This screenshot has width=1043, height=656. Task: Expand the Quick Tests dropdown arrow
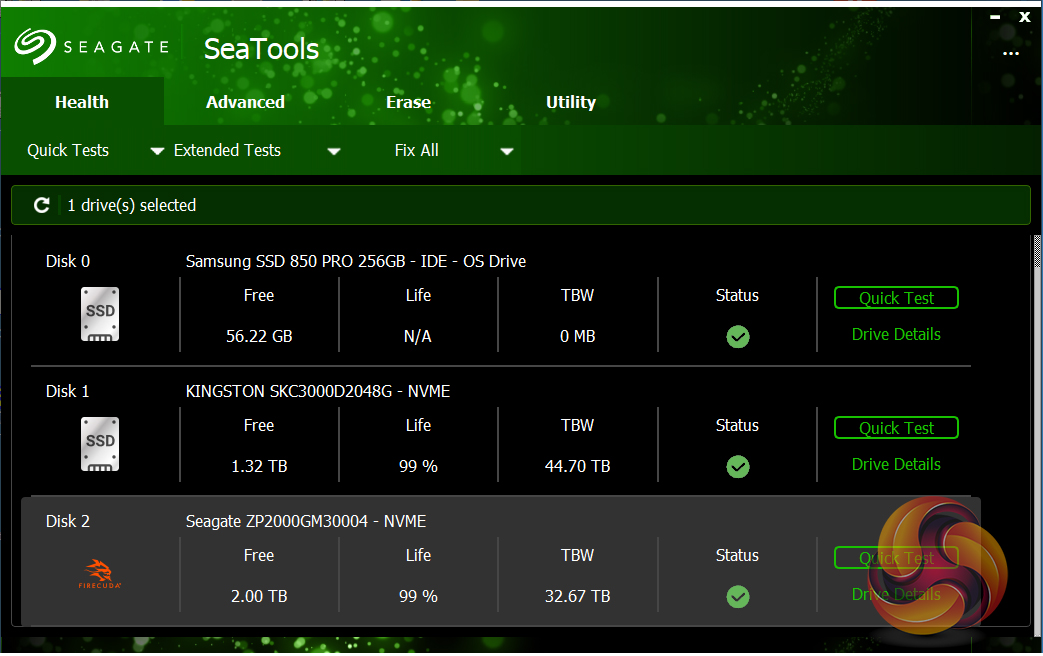[157, 152]
